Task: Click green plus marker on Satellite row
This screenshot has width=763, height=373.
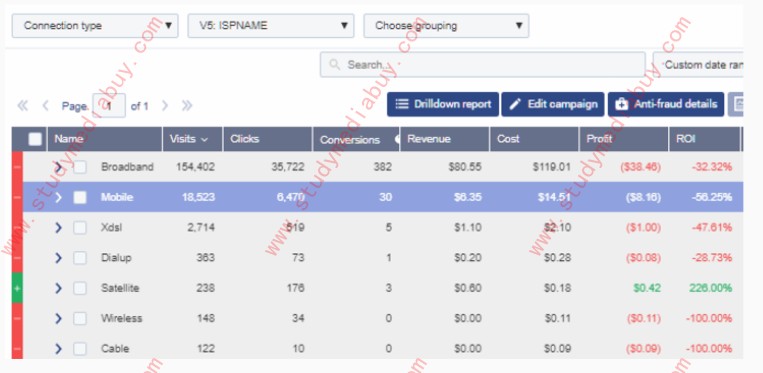Action: [17, 288]
